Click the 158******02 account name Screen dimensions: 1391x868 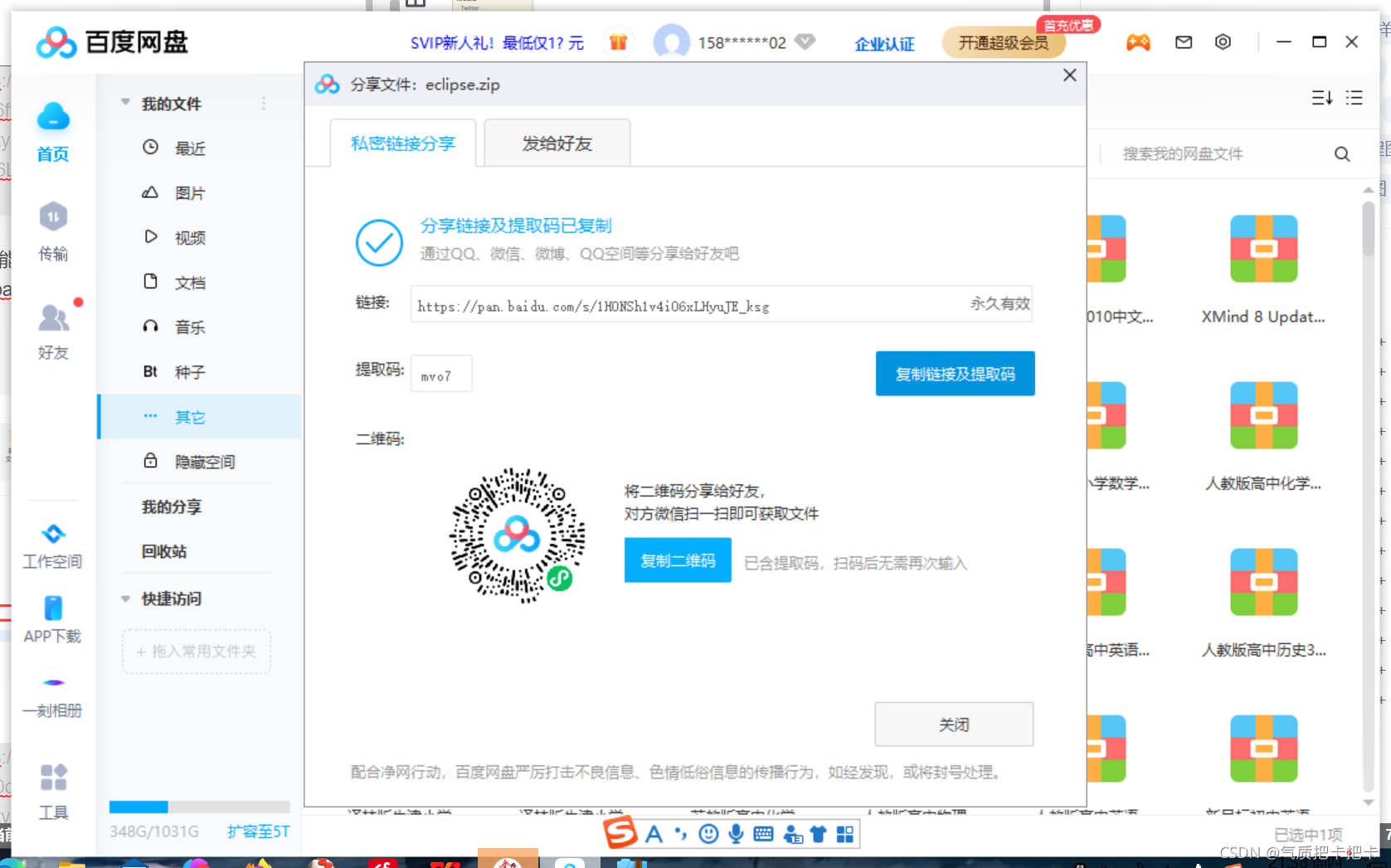[x=742, y=43]
